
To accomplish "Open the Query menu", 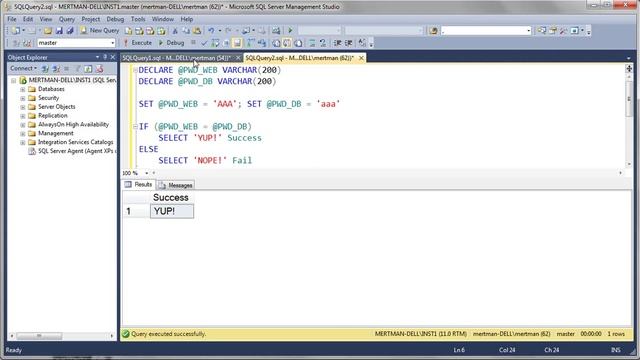I will [x=67, y=19].
